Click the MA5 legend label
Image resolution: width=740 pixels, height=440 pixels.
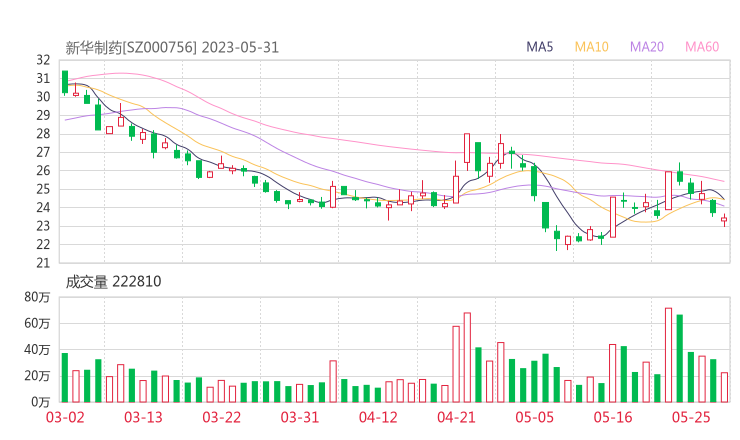(539, 47)
